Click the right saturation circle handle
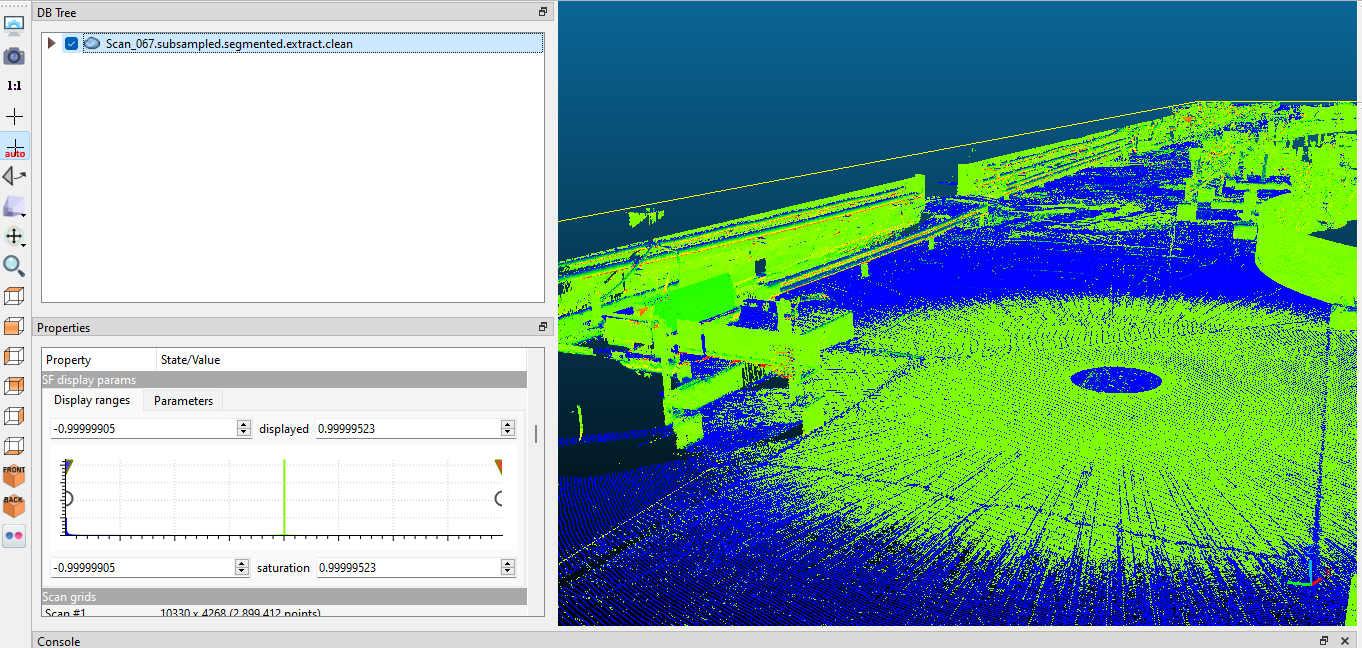Screen dimensions: 1362x648 [x=499, y=498]
